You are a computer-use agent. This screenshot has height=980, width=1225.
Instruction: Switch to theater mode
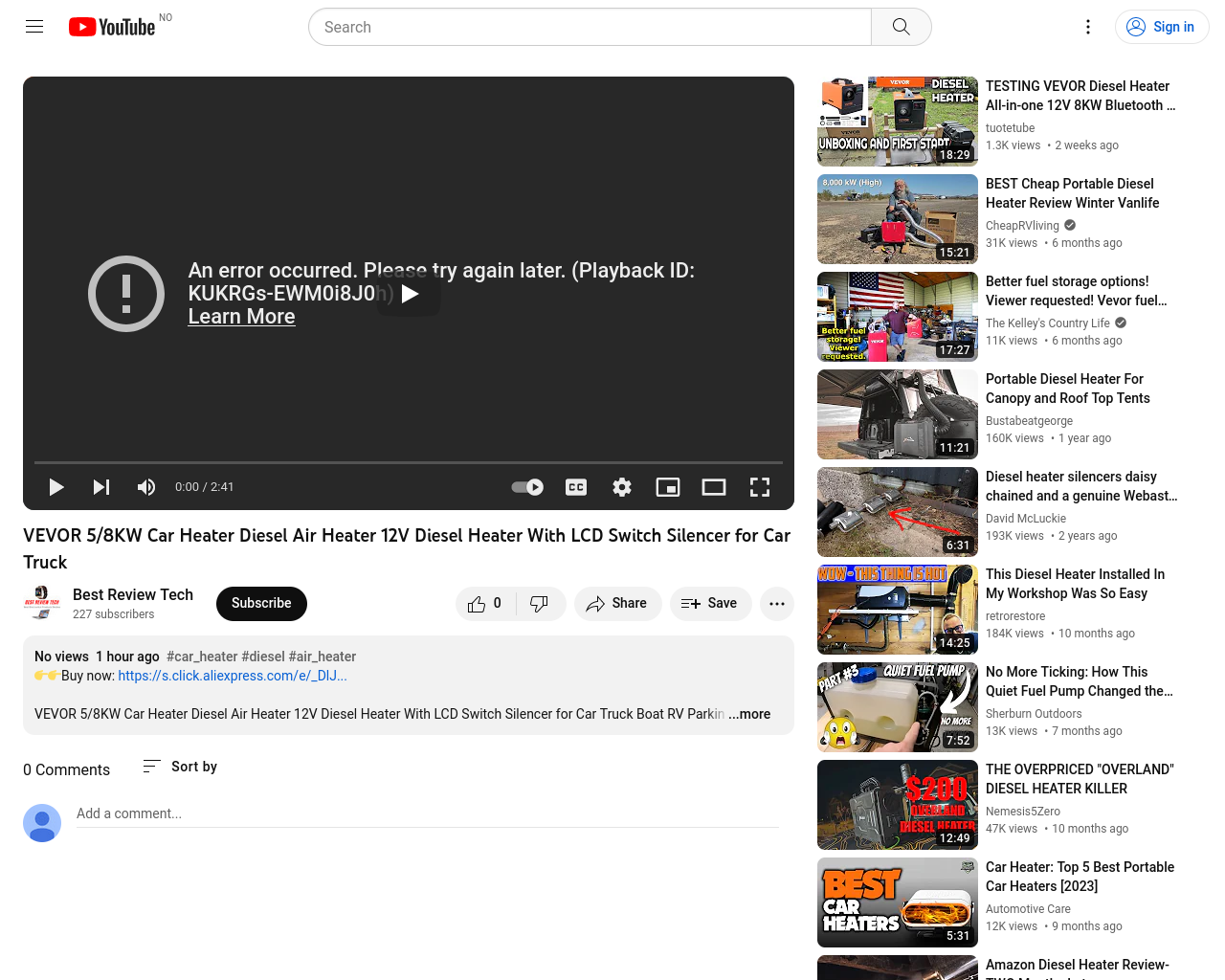[714, 487]
